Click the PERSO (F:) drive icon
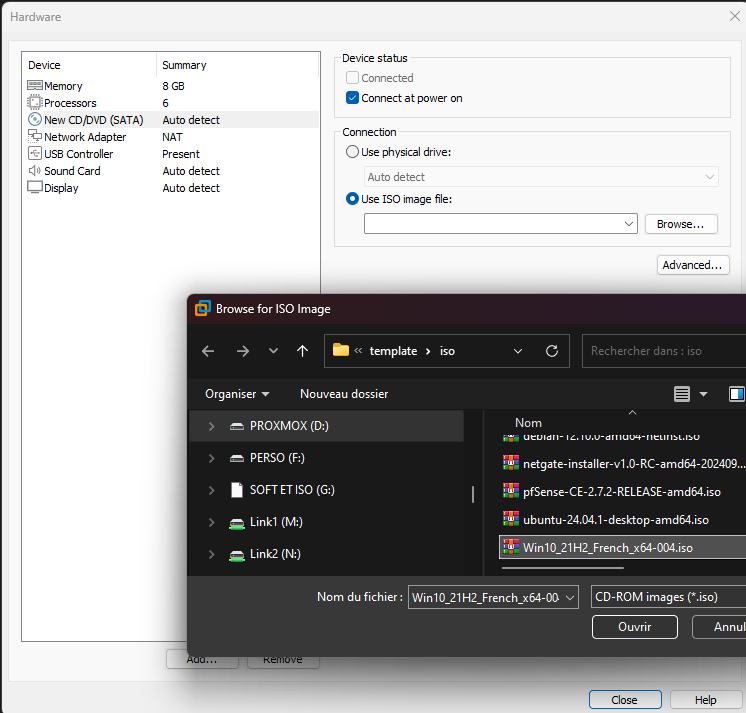Viewport: 746px width, 713px height. coord(237,458)
